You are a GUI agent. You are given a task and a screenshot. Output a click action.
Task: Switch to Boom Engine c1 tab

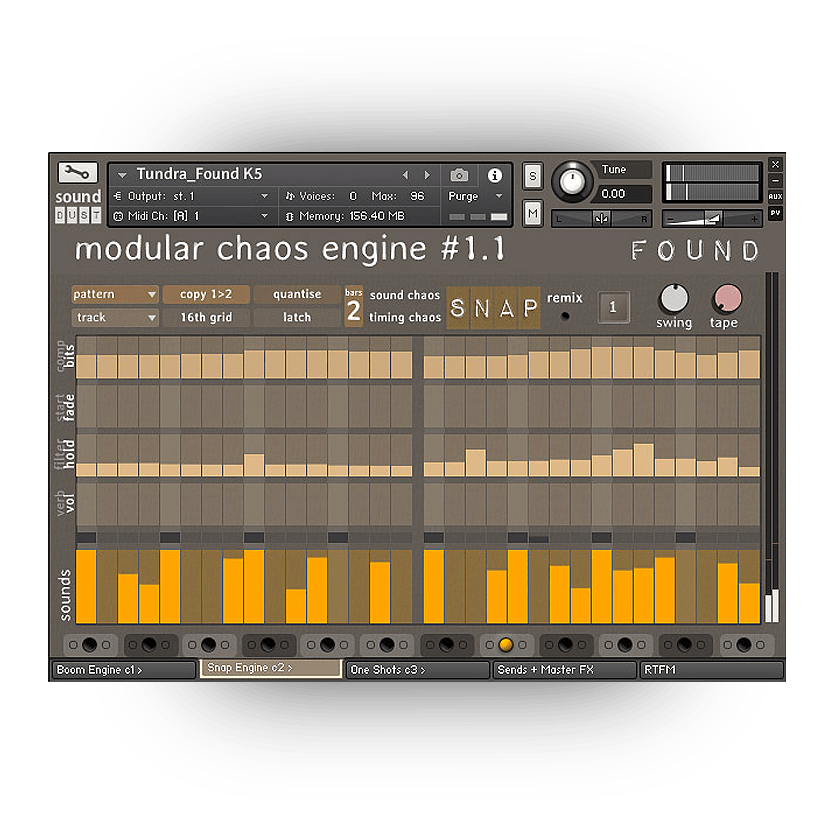pos(124,670)
